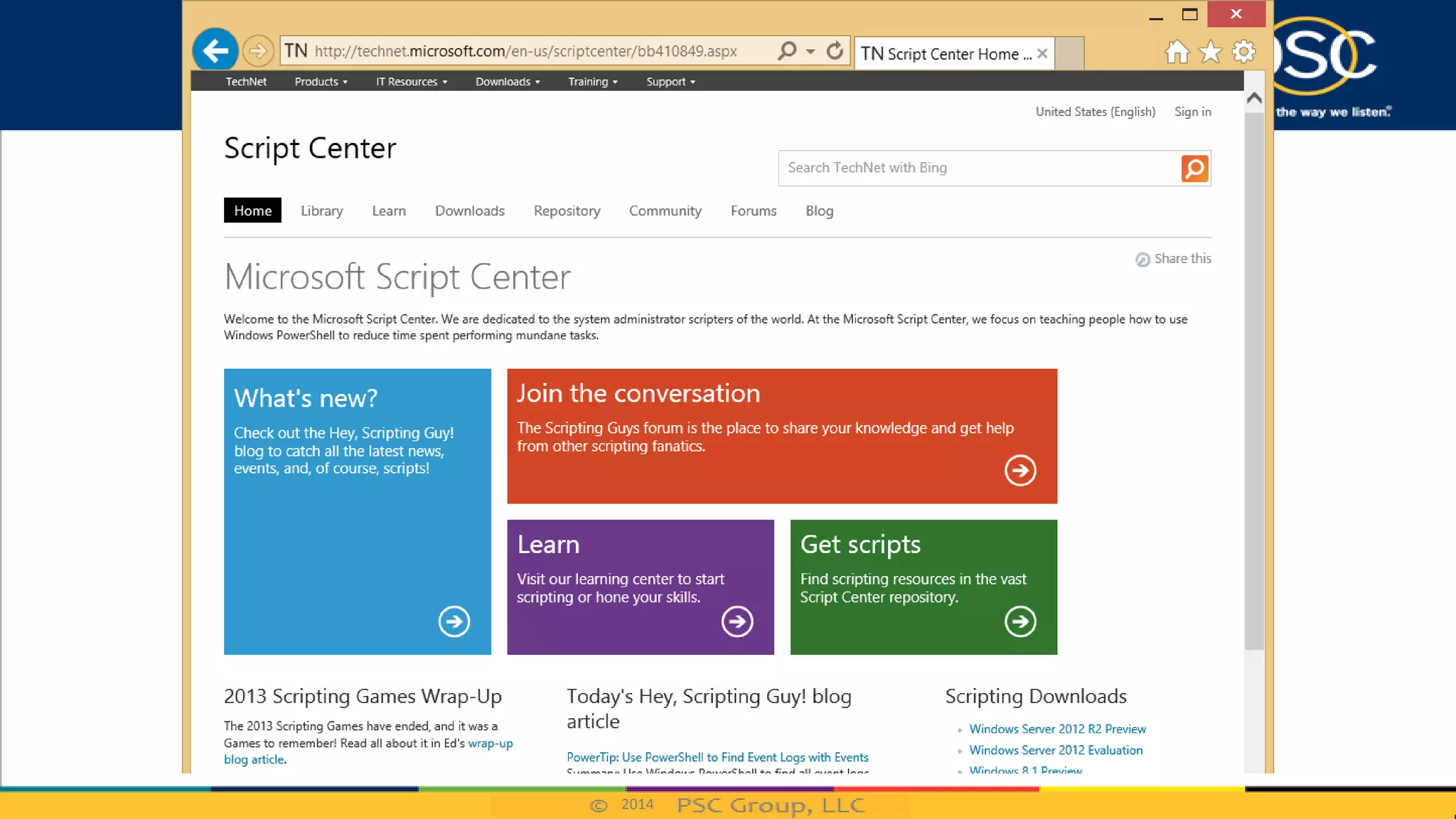Click arrow in Join the conversation tile

point(1020,470)
